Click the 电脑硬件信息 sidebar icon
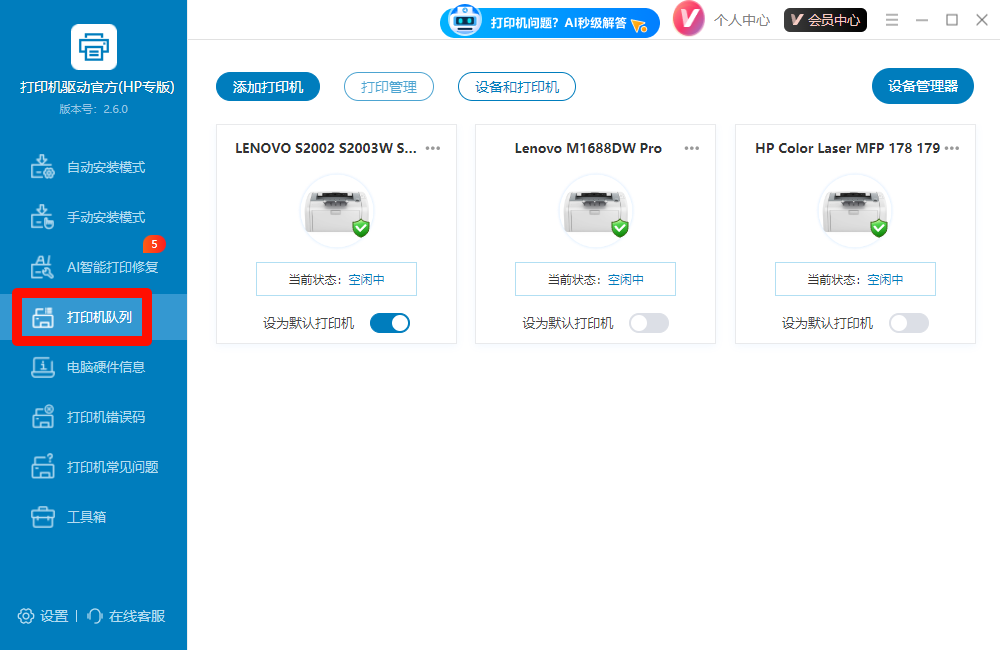The image size is (1000, 650). pyautogui.click(x=43, y=367)
